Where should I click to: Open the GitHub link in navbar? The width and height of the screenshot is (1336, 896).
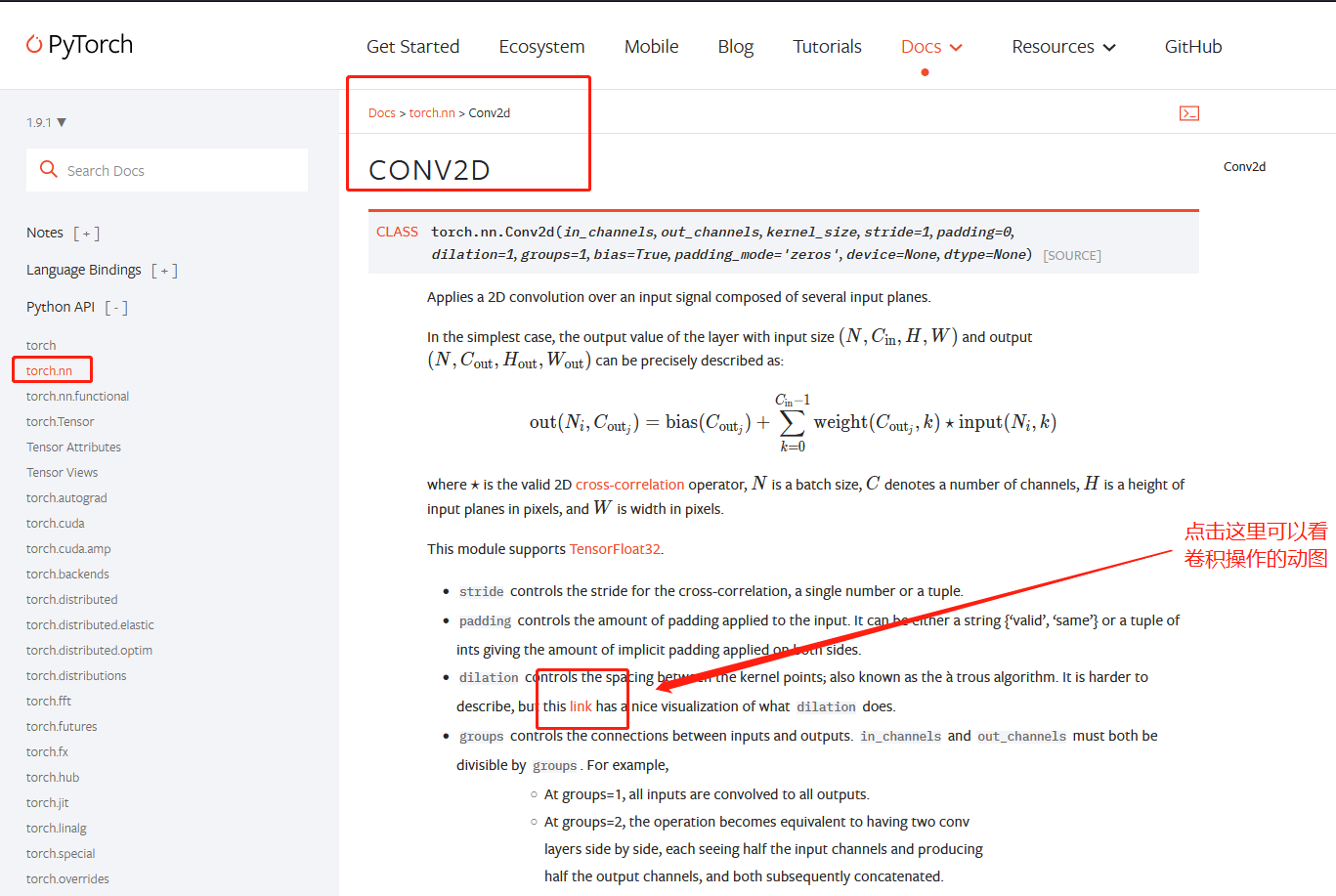coord(1193,46)
